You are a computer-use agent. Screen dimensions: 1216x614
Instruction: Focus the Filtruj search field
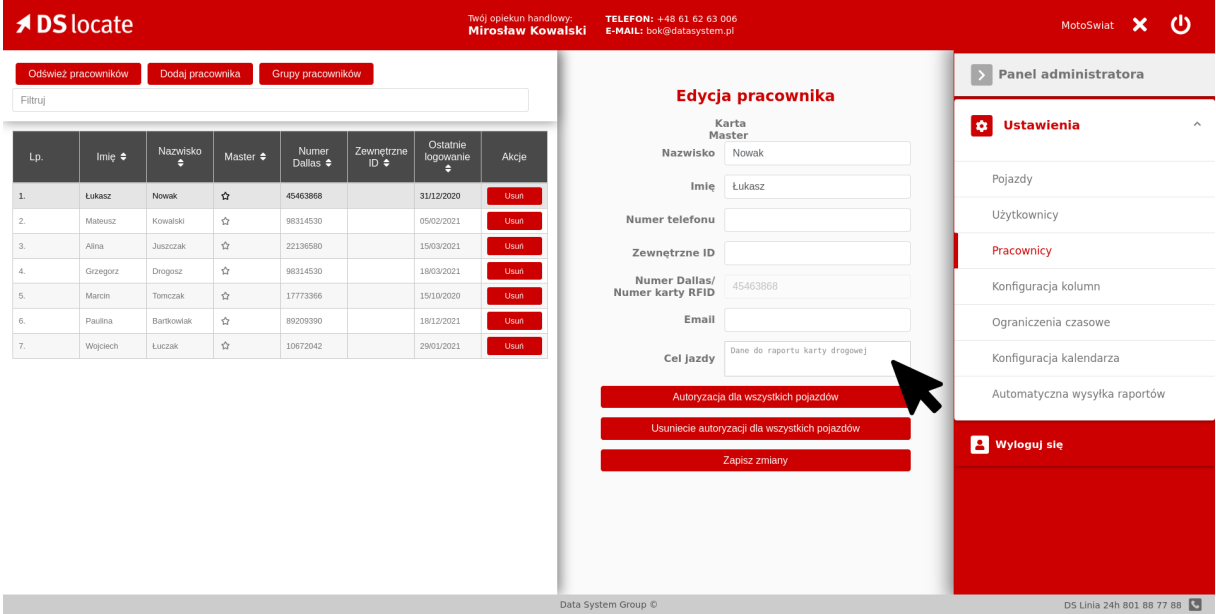[x=270, y=100]
